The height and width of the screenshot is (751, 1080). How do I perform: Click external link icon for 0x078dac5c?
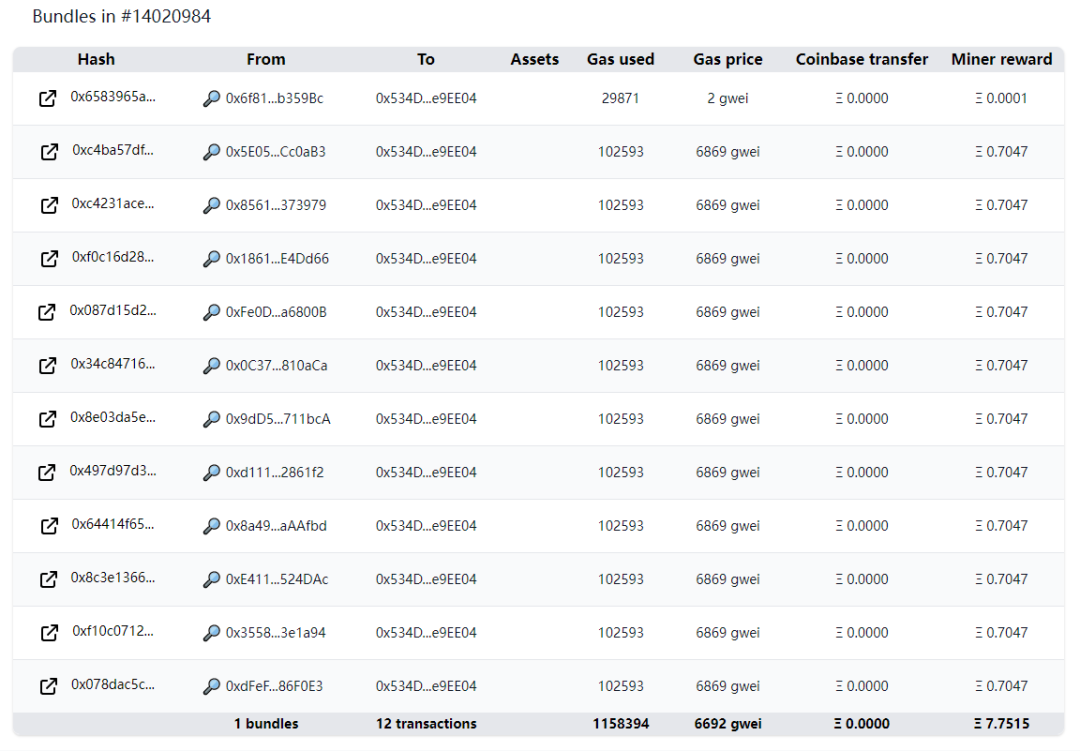(x=48, y=686)
